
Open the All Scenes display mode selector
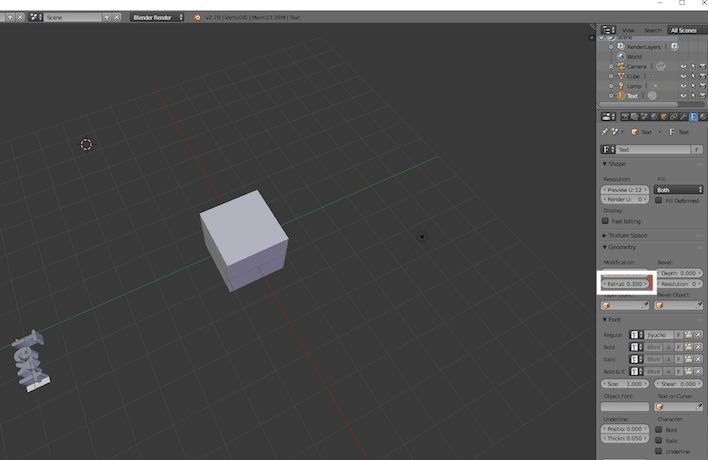click(x=687, y=30)
